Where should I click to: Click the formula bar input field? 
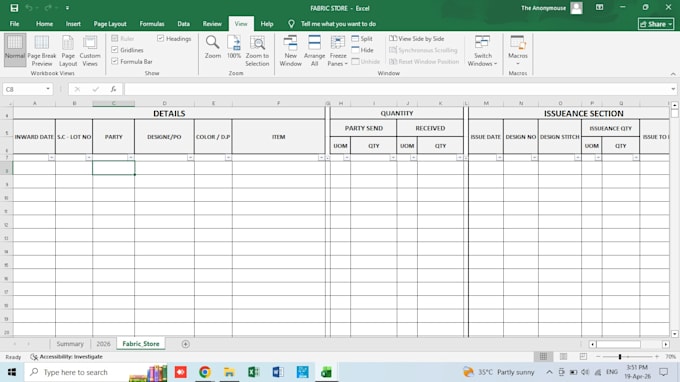pos(397,89)
